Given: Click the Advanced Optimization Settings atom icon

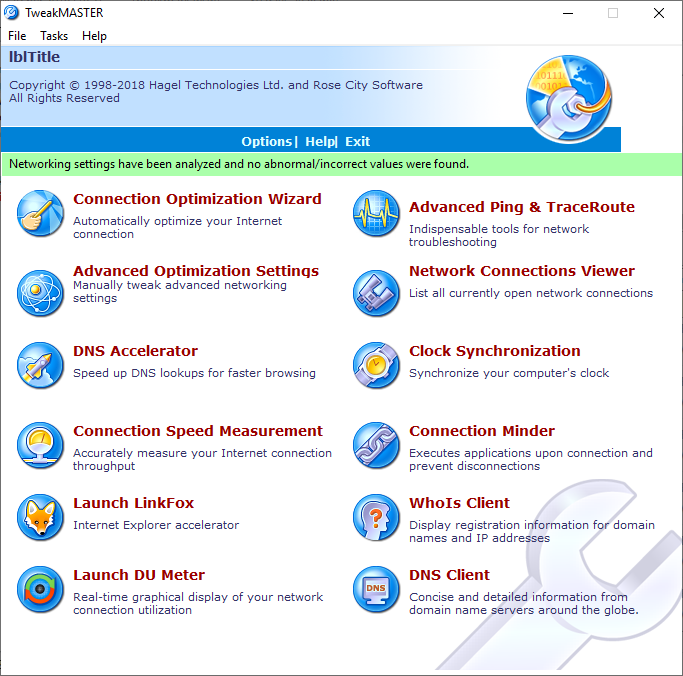Looking at the screenshot, I should [40, 293].
